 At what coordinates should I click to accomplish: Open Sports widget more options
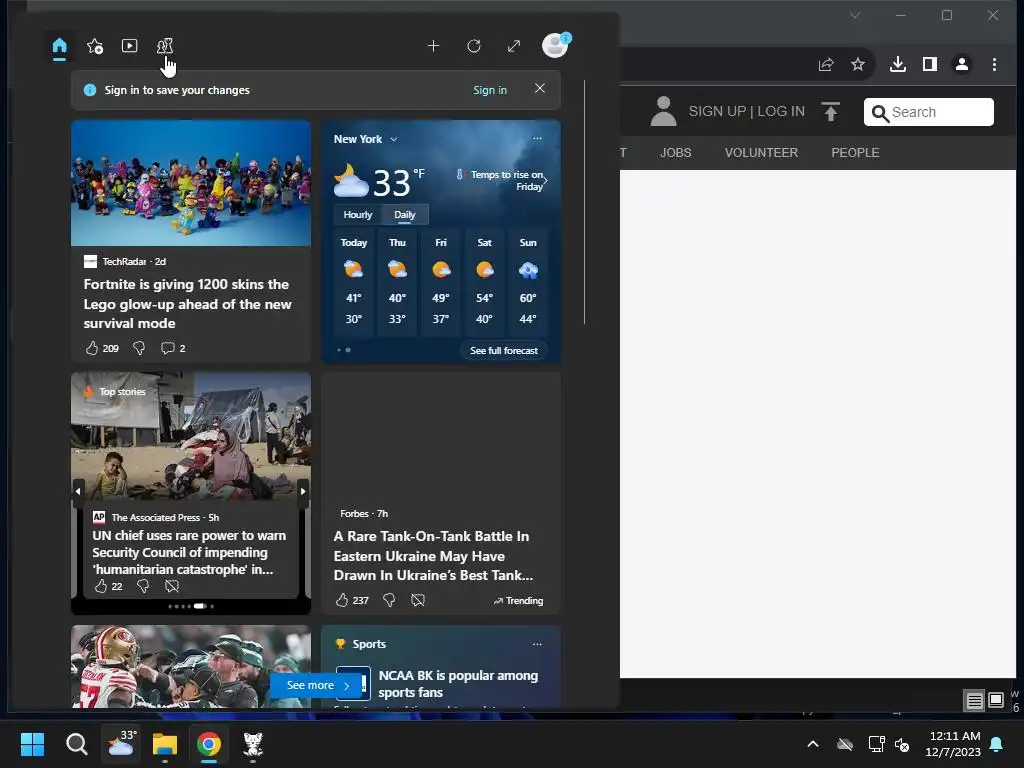point(537,644)
